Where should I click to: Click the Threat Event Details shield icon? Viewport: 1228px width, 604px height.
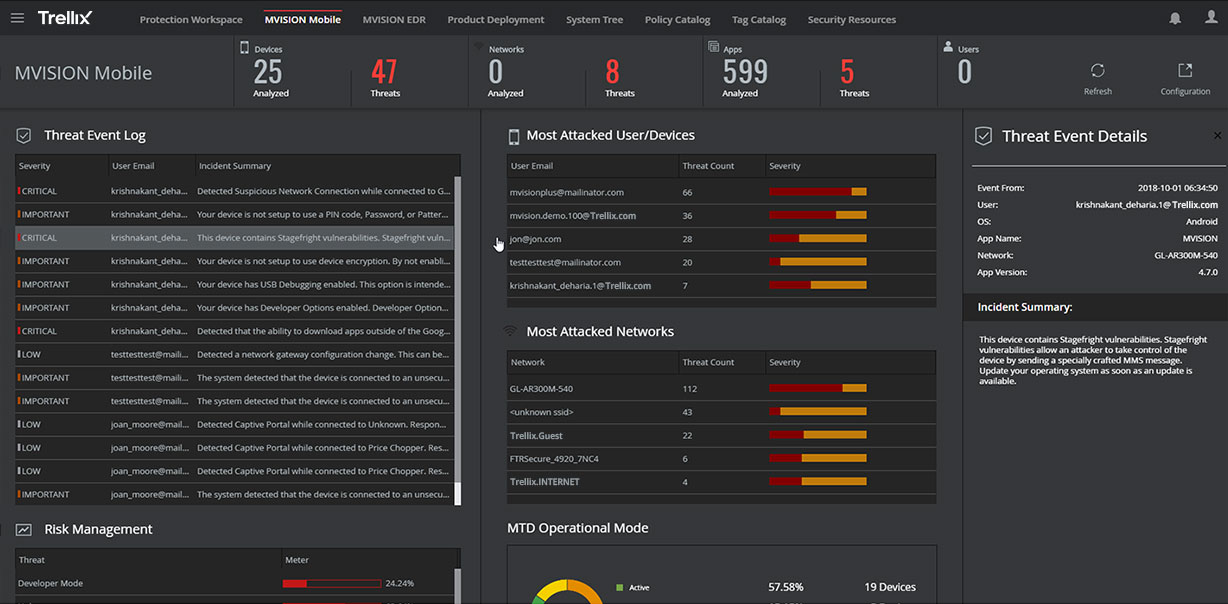tap(984, 136)
